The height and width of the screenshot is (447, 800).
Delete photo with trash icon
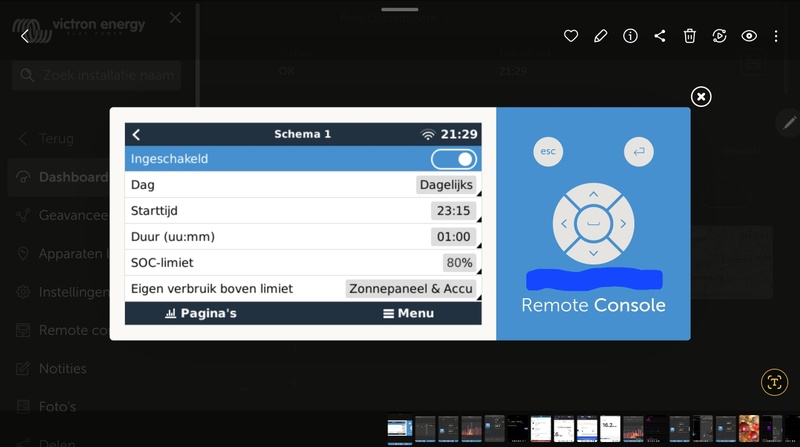coord(690,36)
